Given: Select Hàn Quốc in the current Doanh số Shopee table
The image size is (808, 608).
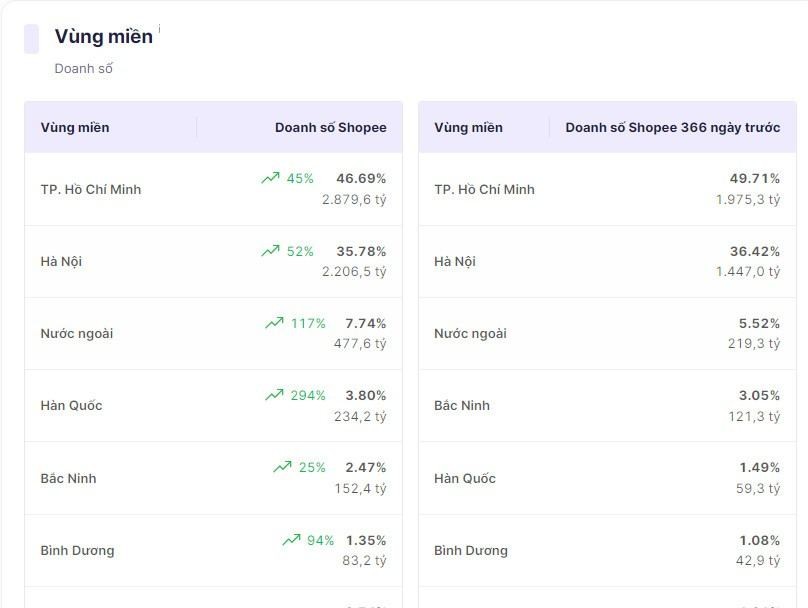Looking at the screenshot, I should tap(72, 406).
